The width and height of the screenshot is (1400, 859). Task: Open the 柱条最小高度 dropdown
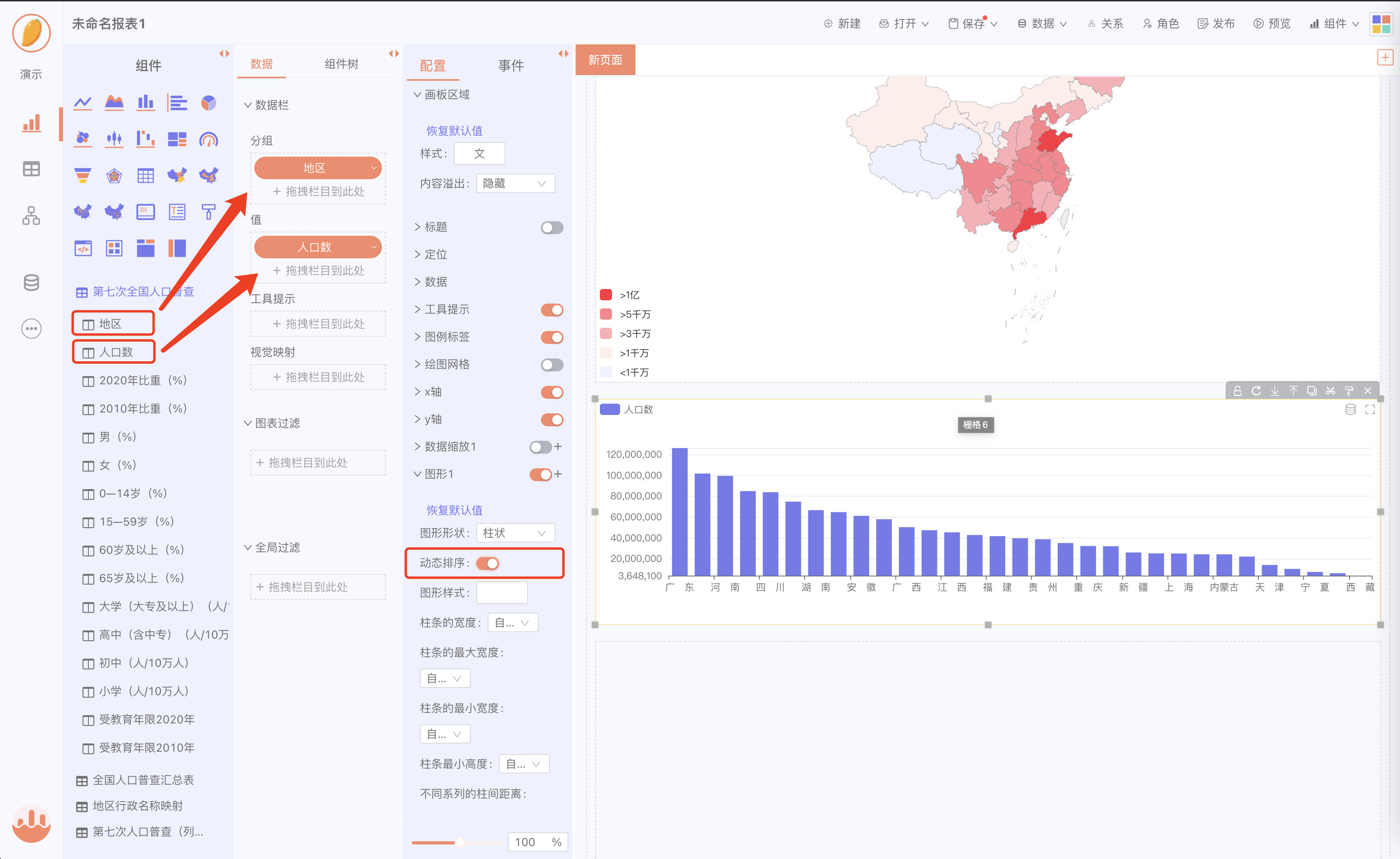tap(524, 764)
